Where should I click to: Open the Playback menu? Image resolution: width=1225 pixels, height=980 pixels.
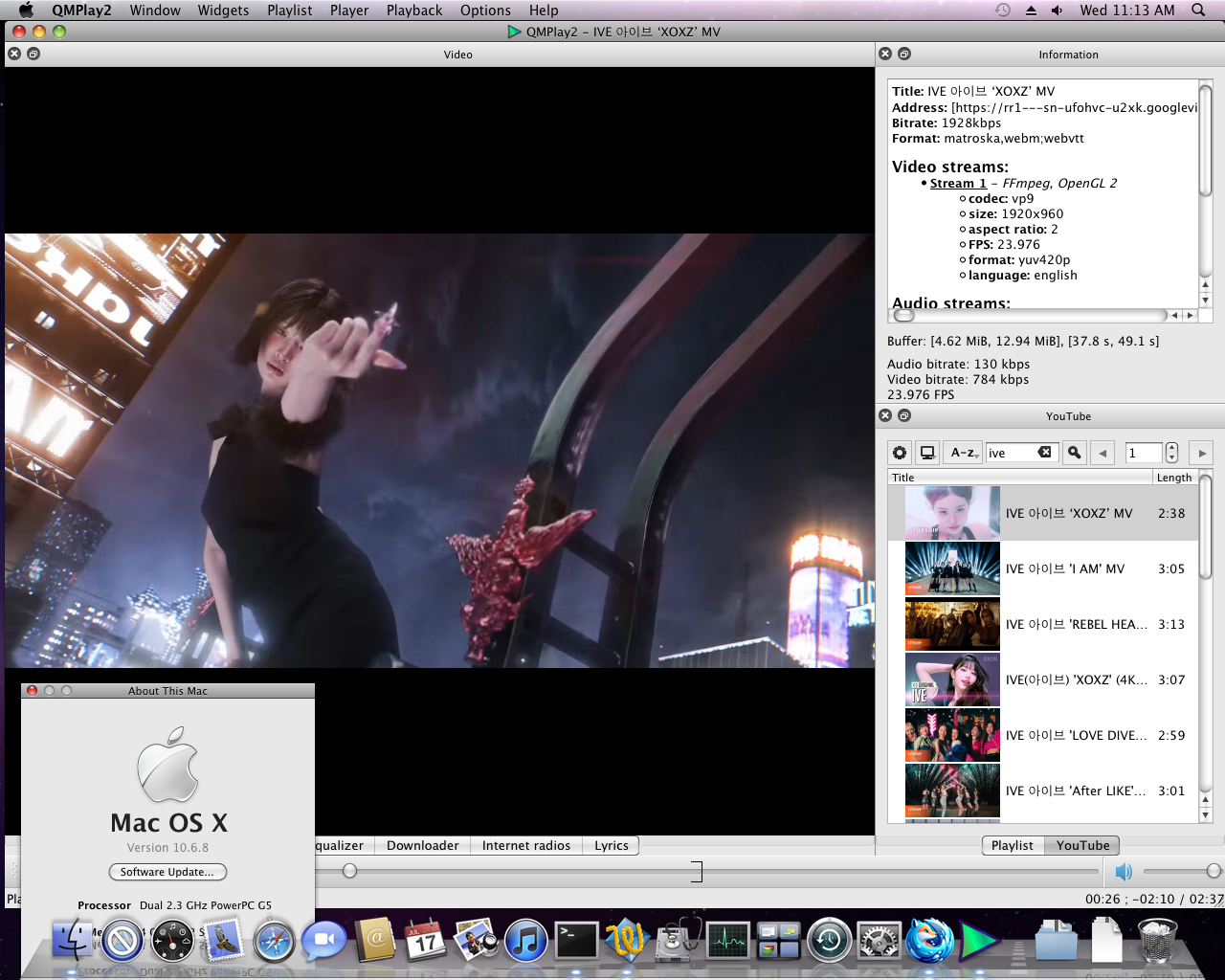tap(413, 11)
